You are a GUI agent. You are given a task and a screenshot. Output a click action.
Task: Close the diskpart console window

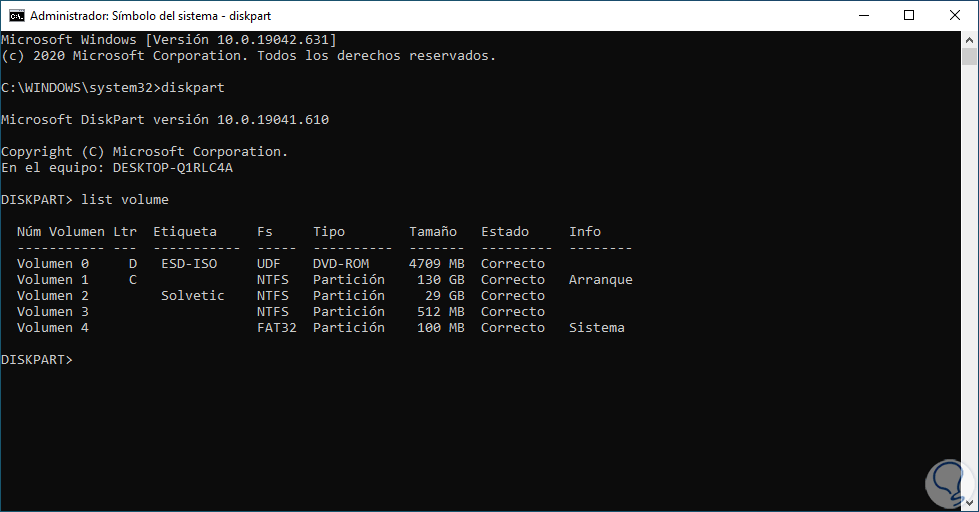tap(955, 15)
